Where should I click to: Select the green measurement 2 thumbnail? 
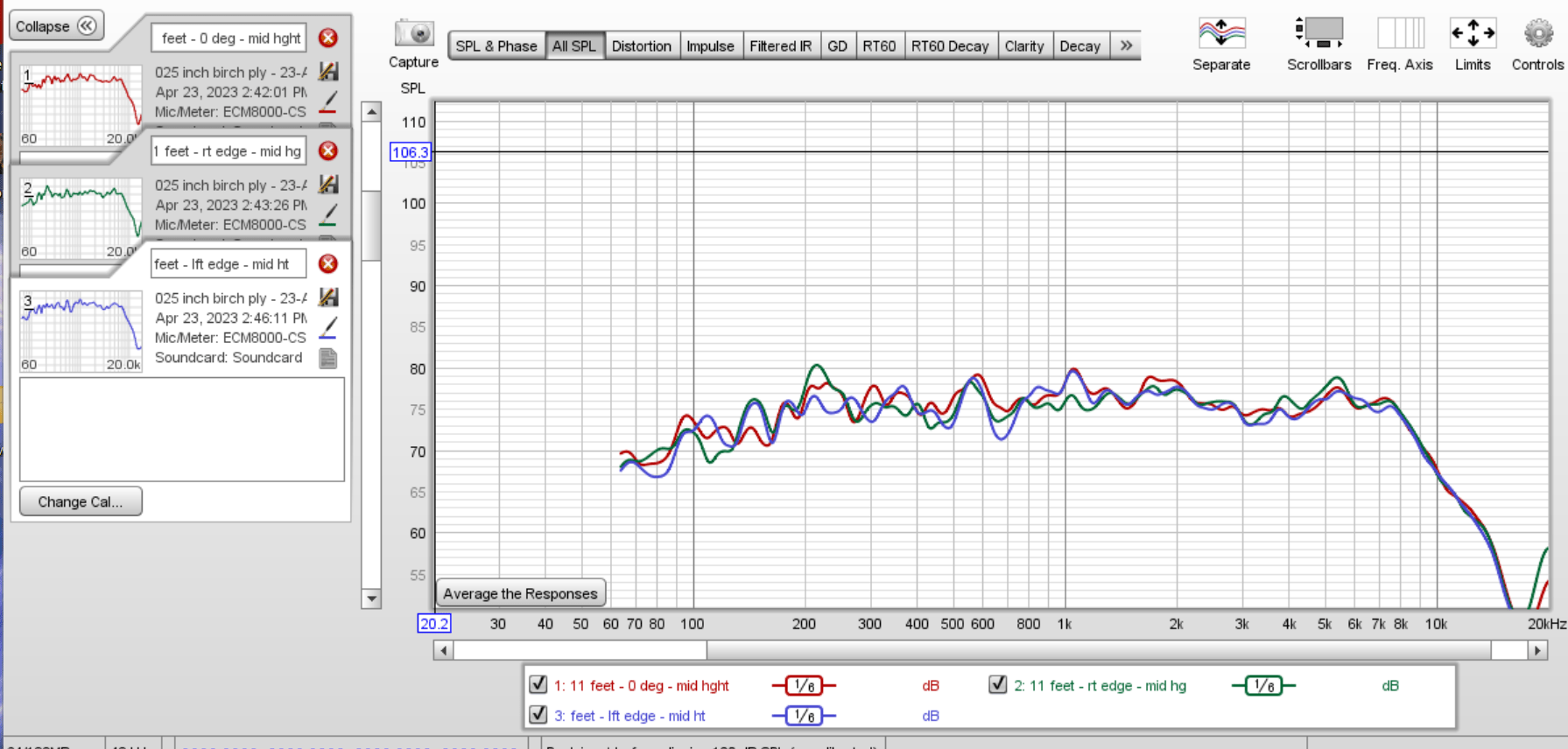click(x=81, y=218)
